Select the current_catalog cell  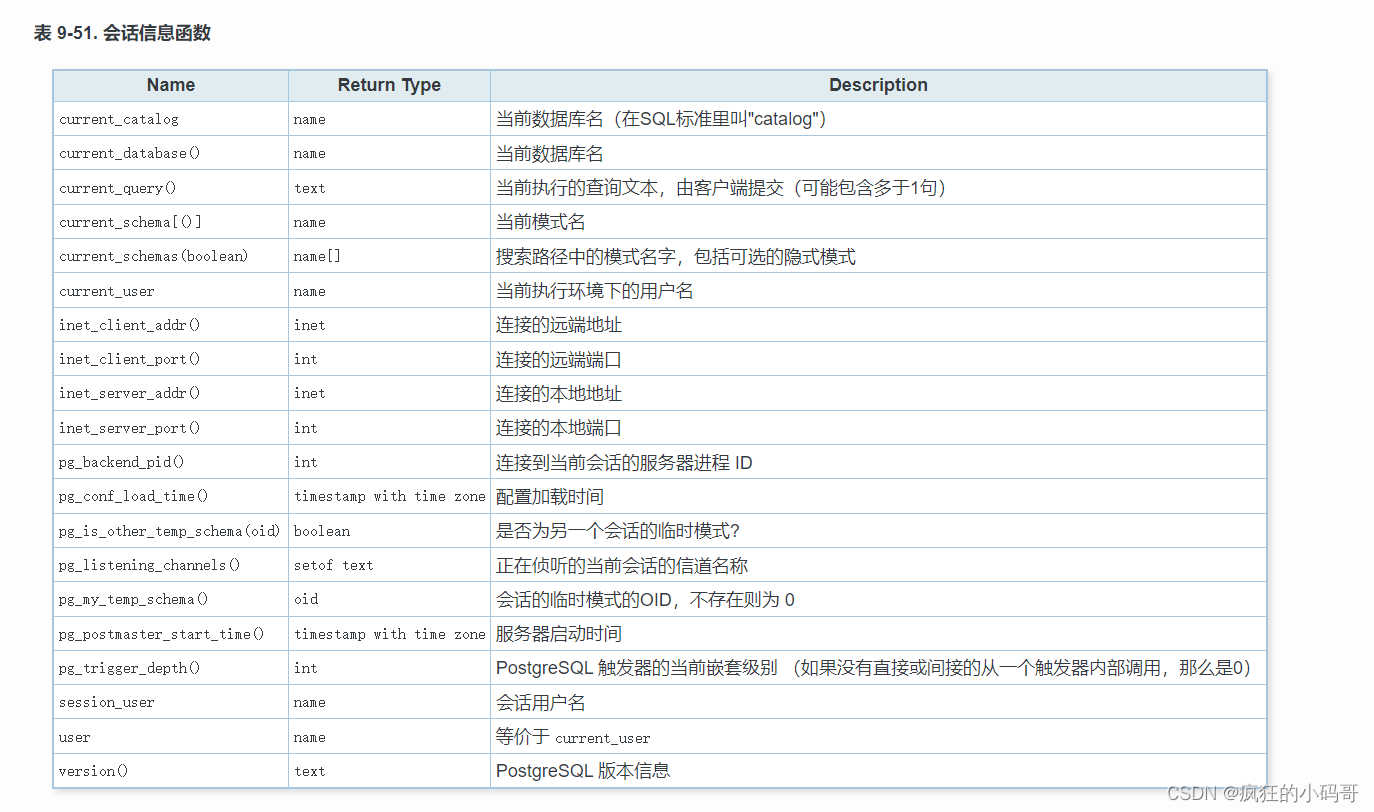point(171,119)
